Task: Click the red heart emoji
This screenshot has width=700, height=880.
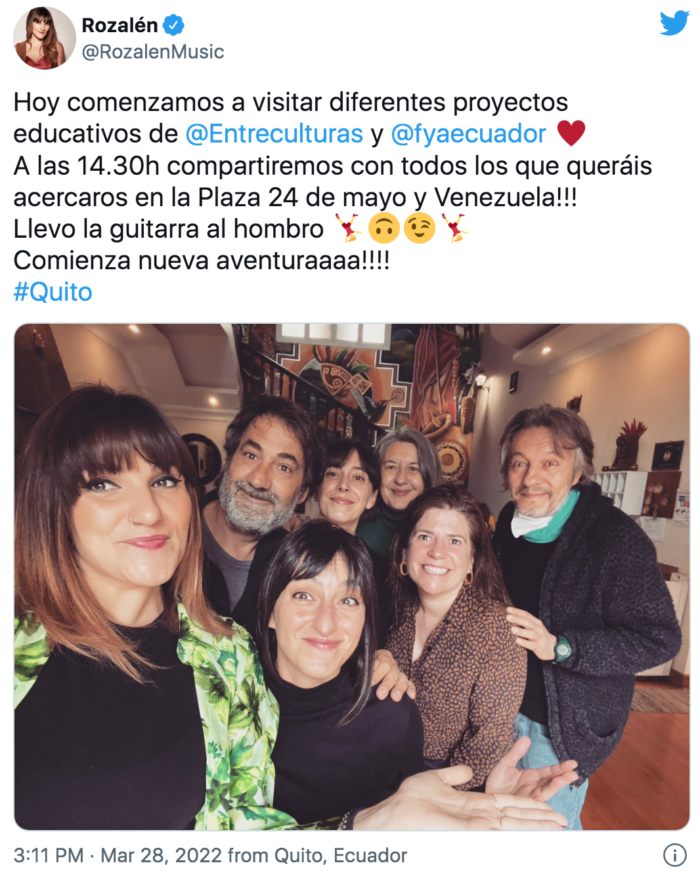Action: coord(571,134)
